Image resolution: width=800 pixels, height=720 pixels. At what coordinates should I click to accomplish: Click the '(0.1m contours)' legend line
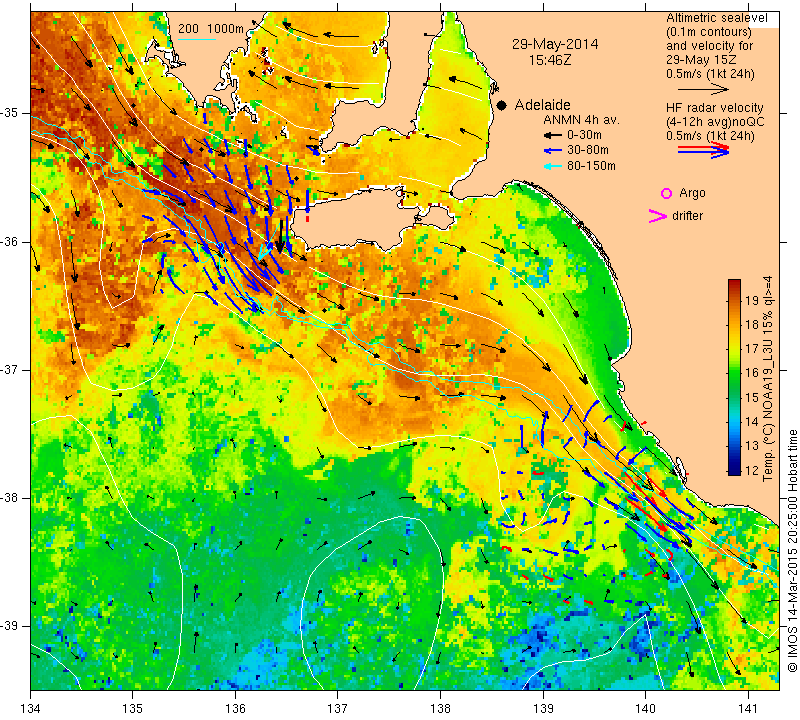click(x=708, y=32)
